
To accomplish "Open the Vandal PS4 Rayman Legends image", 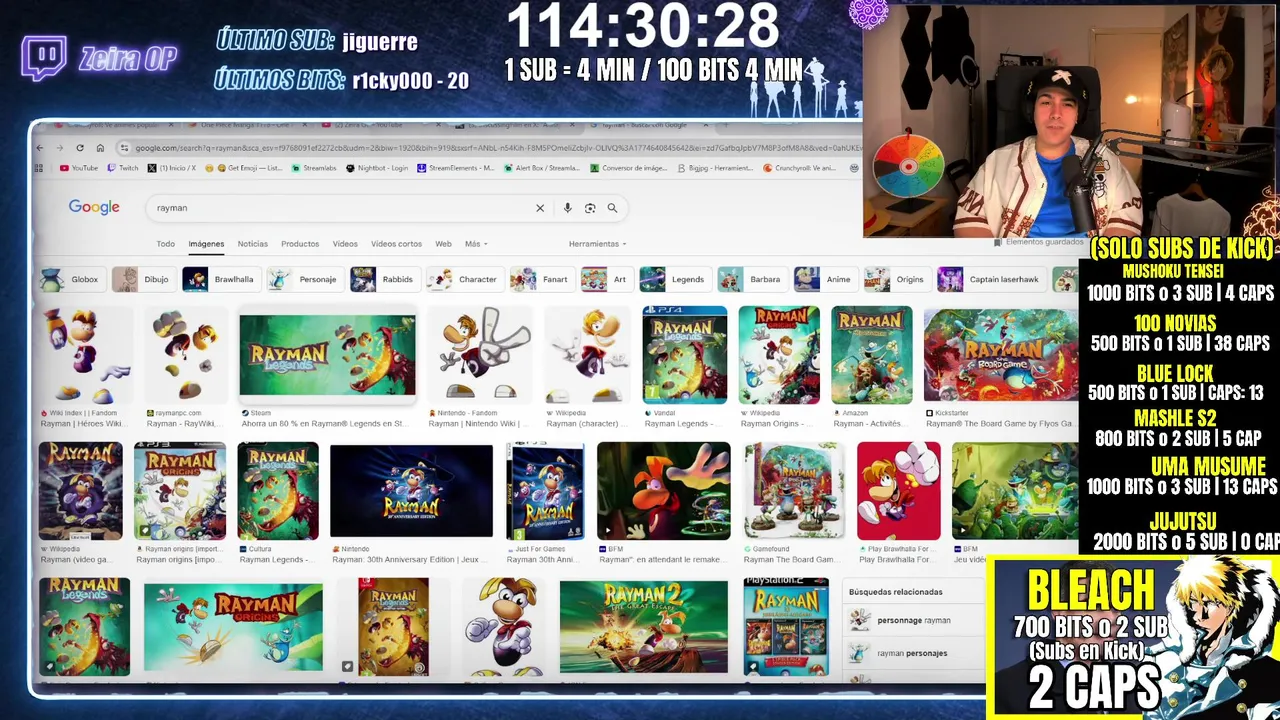I will pos(684,355).
